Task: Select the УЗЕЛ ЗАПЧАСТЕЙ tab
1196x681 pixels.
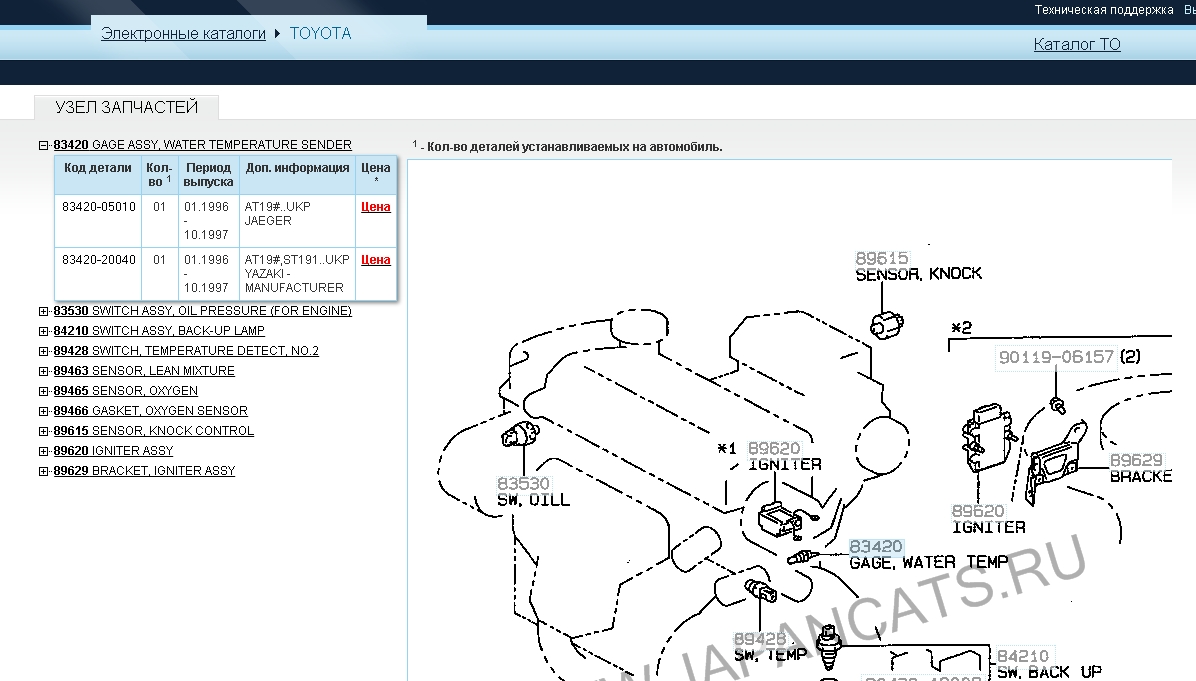Action: [x=126, y=108]
